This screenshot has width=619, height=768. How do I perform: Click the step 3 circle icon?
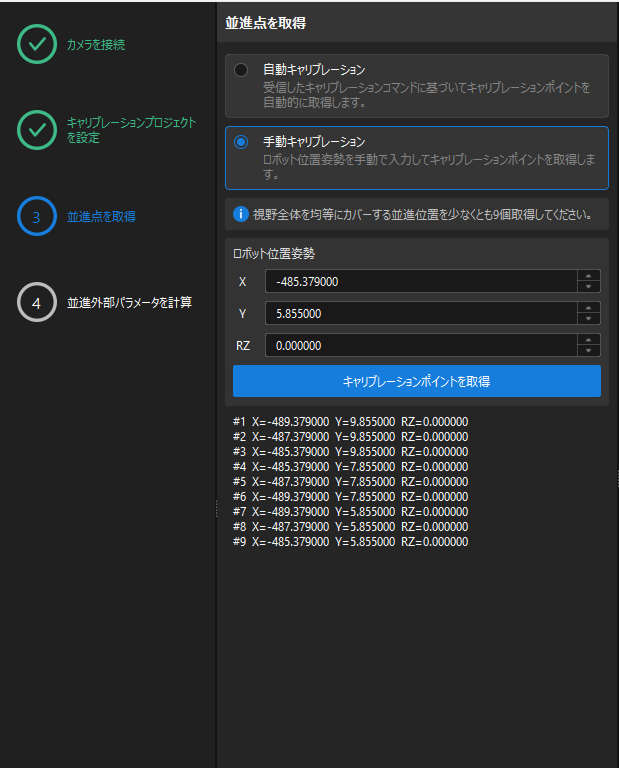(37, 216)
